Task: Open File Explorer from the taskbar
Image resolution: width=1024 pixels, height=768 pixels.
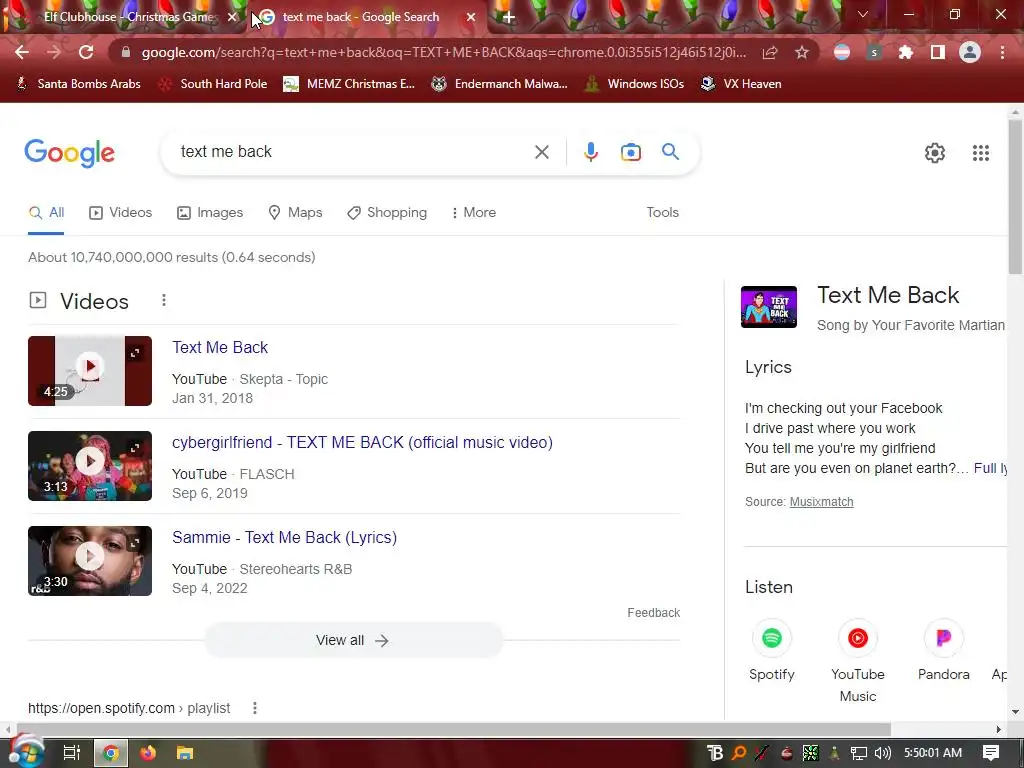Action: 185,753
